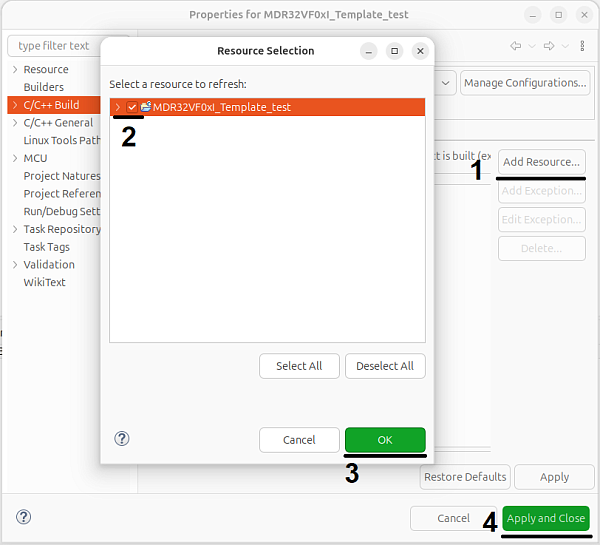This screenshot has height=545, width=600.
Task: Click the MDR32VF0xI_Template_test project folder icon
Action: [146, 107]
